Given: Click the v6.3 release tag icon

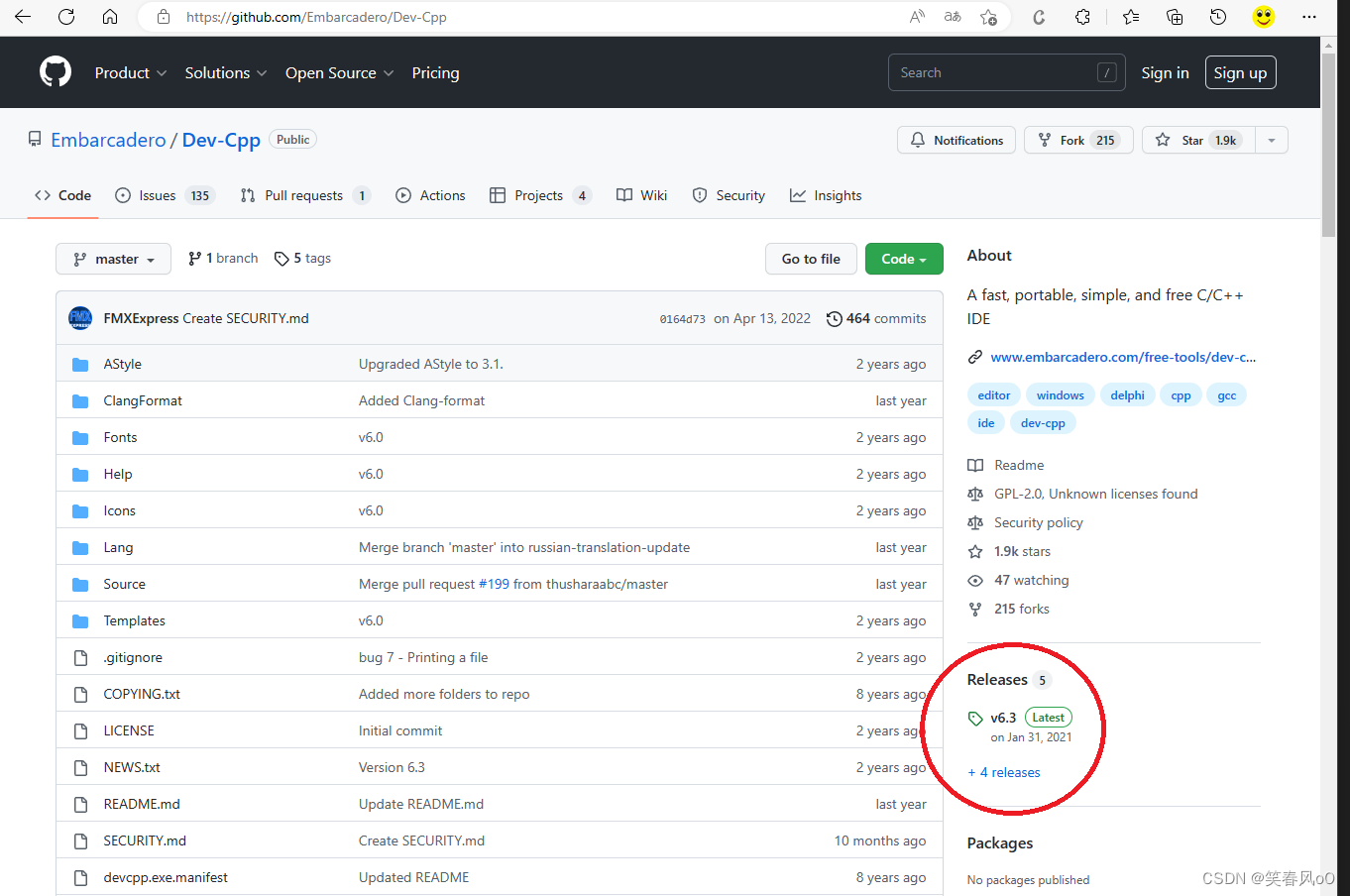Looking at the screenshot, I should tap(975, 719).
